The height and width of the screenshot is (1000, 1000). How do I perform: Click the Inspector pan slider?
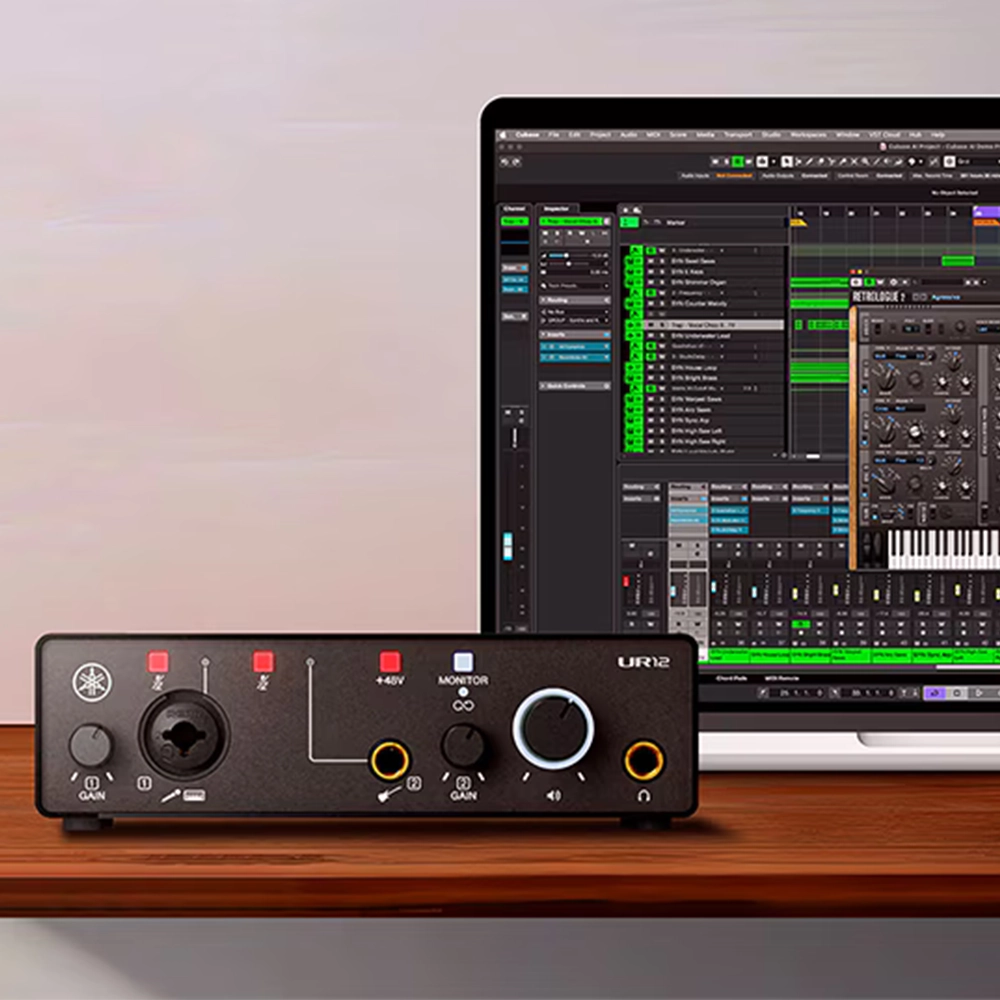point(568,263)
